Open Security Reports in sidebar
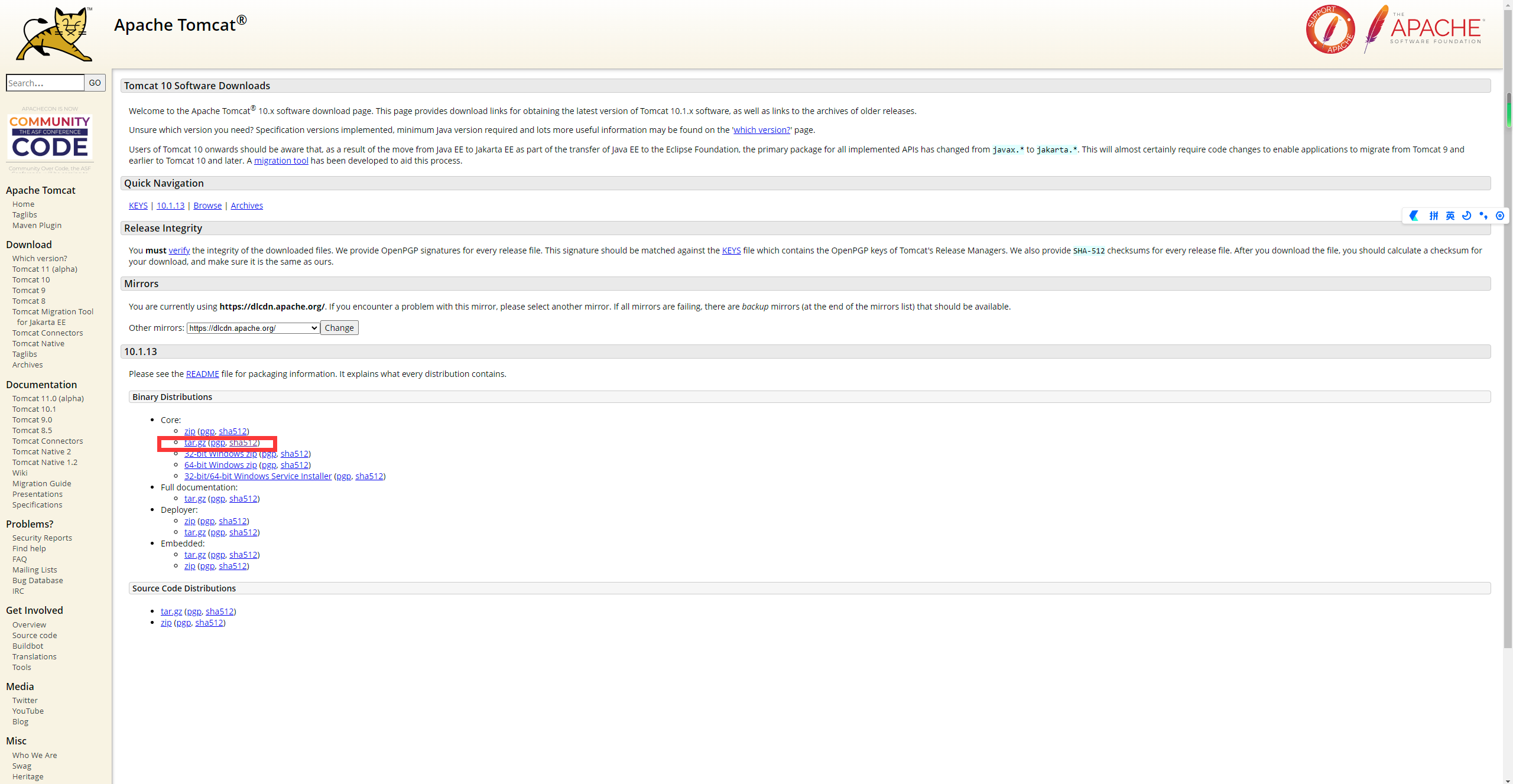The height and width of the screenshot is (784, 1513). tap(42, 538)
